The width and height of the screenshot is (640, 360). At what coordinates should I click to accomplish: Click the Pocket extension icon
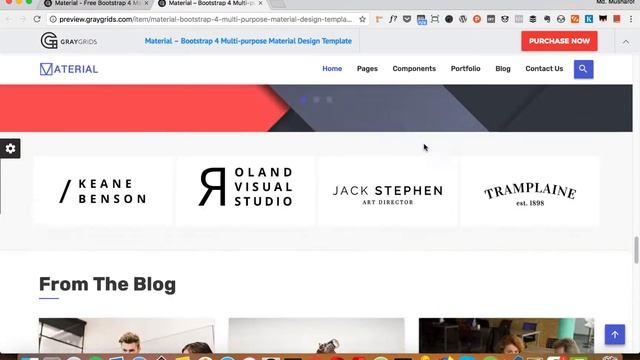(407, 19)
